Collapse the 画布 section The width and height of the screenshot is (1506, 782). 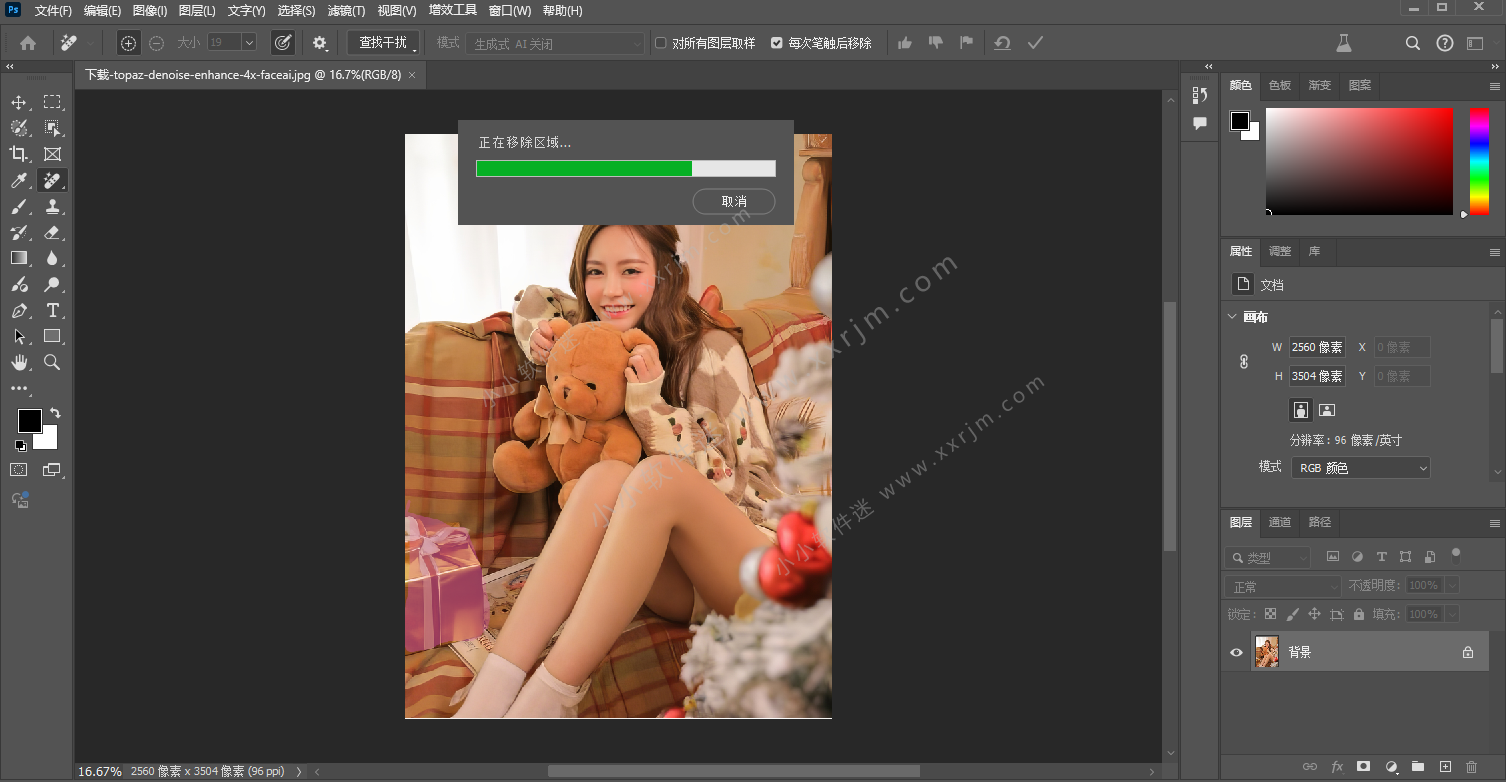[x=1233, y=317]
